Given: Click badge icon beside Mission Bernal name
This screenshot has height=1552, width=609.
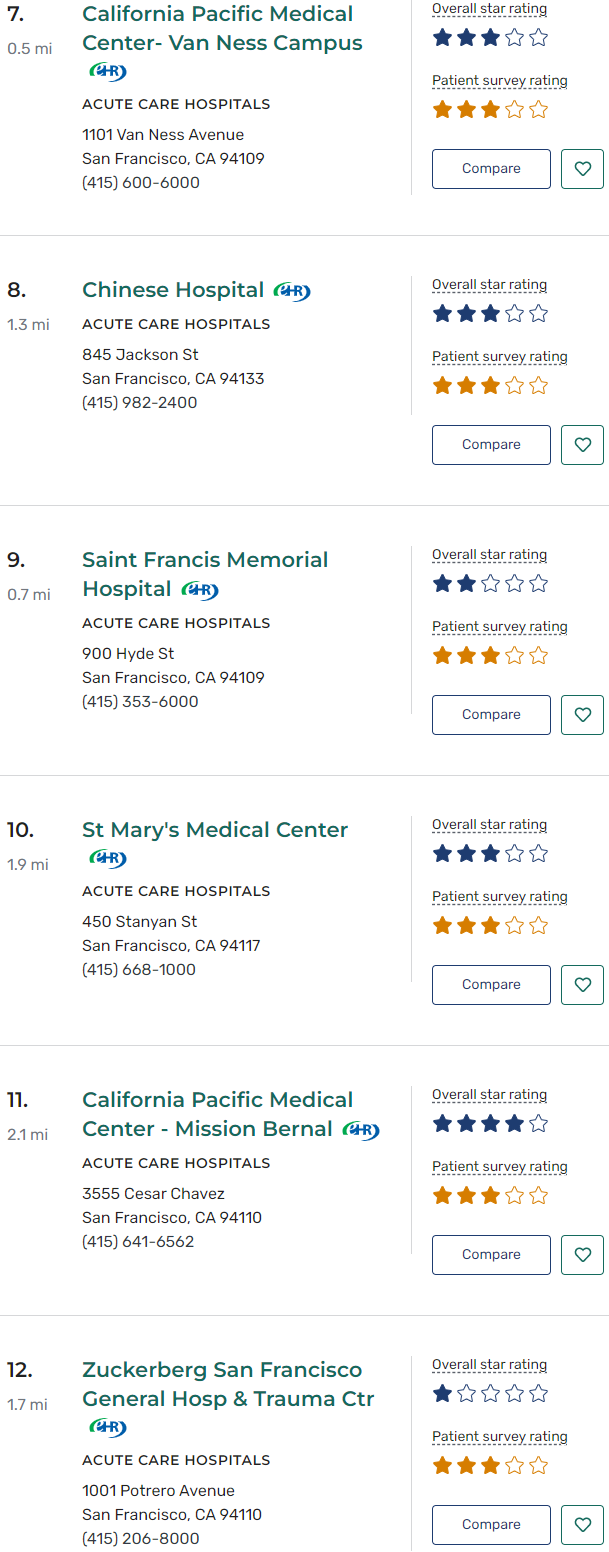Looking at the screenshot, I should click(361, 1130).
